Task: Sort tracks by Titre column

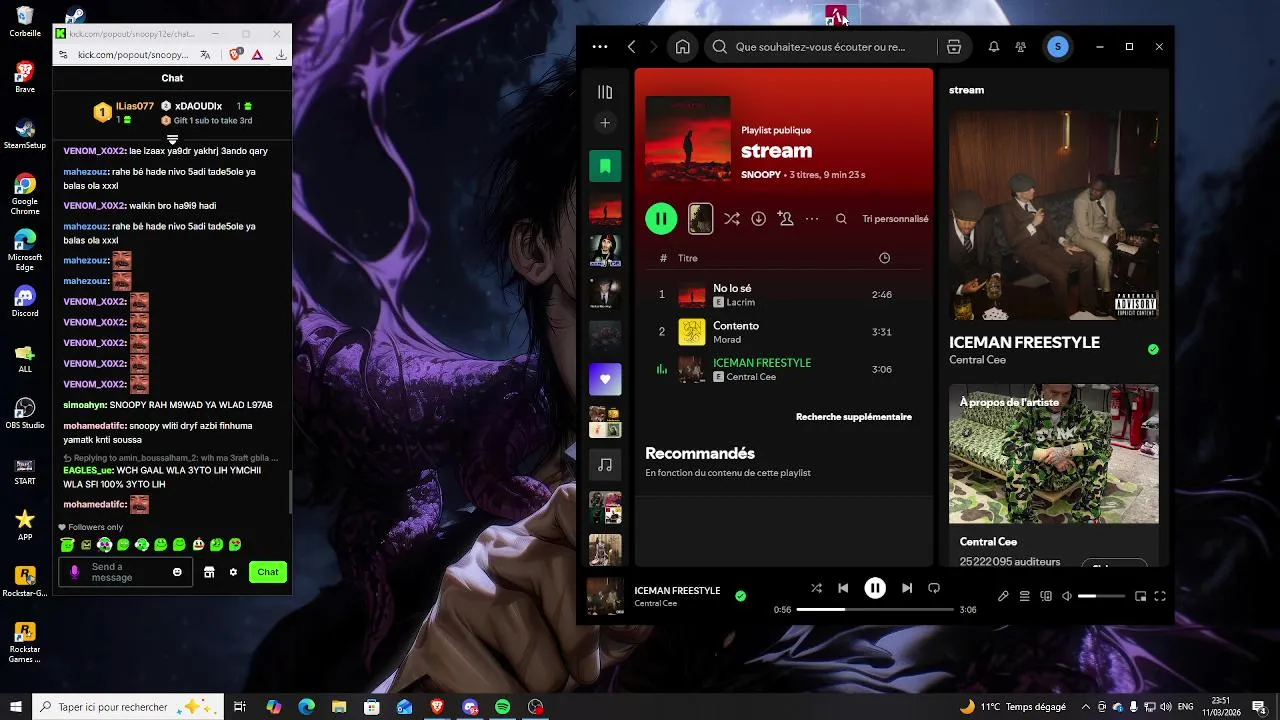Action: [x=688, y=258]
